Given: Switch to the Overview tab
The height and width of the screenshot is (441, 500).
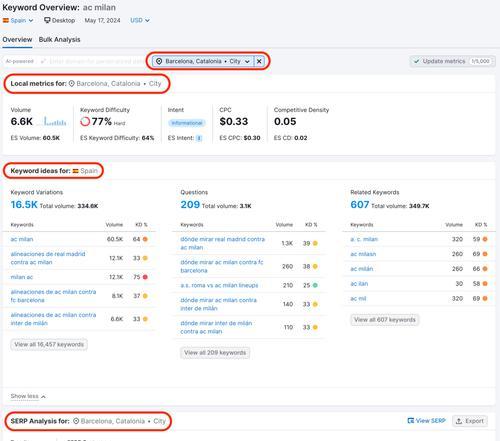Looking at the screenshot, I should click(x=17, y=39).
